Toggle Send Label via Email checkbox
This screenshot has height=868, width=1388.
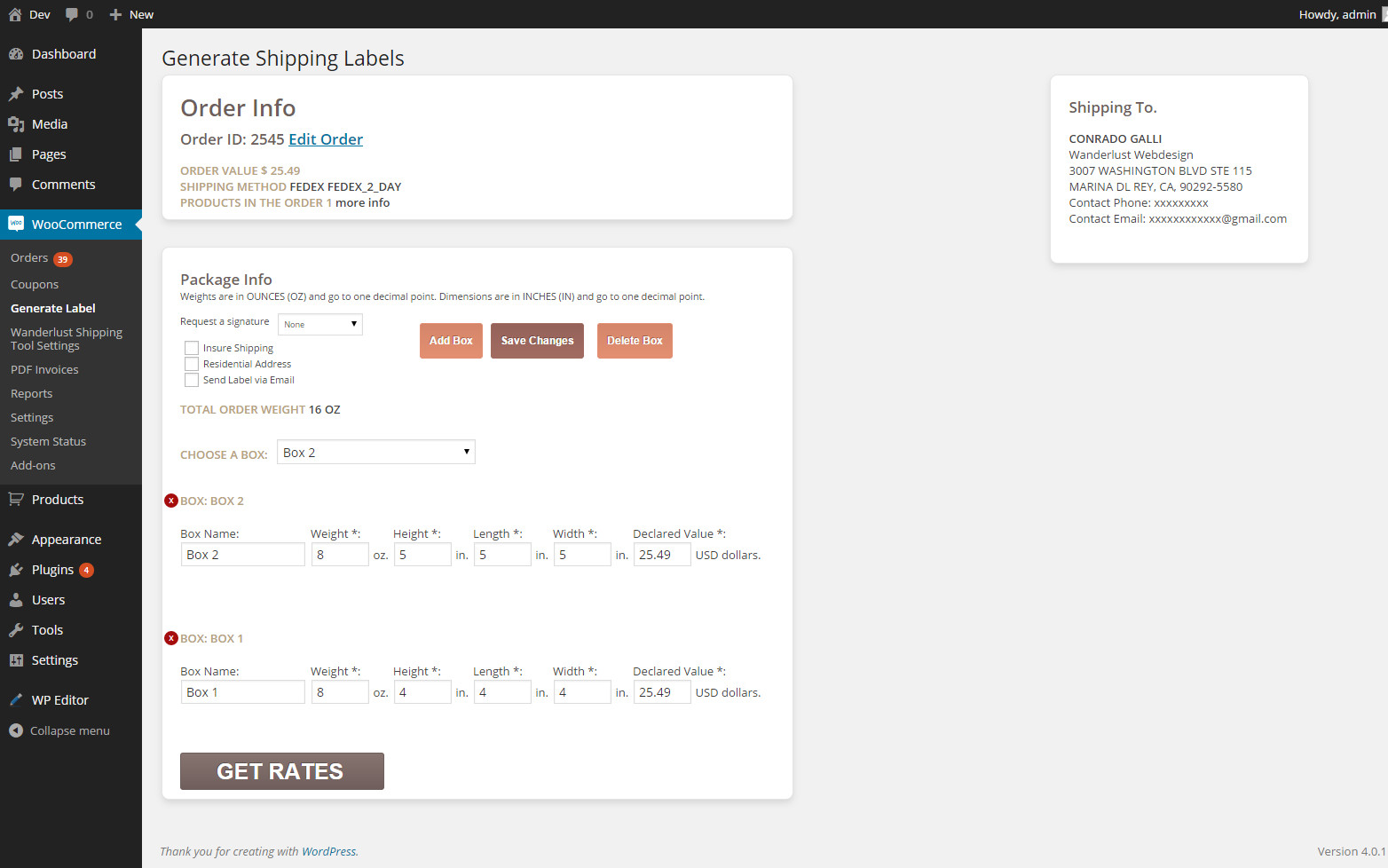pyautogui.click(x=192, y=380)
